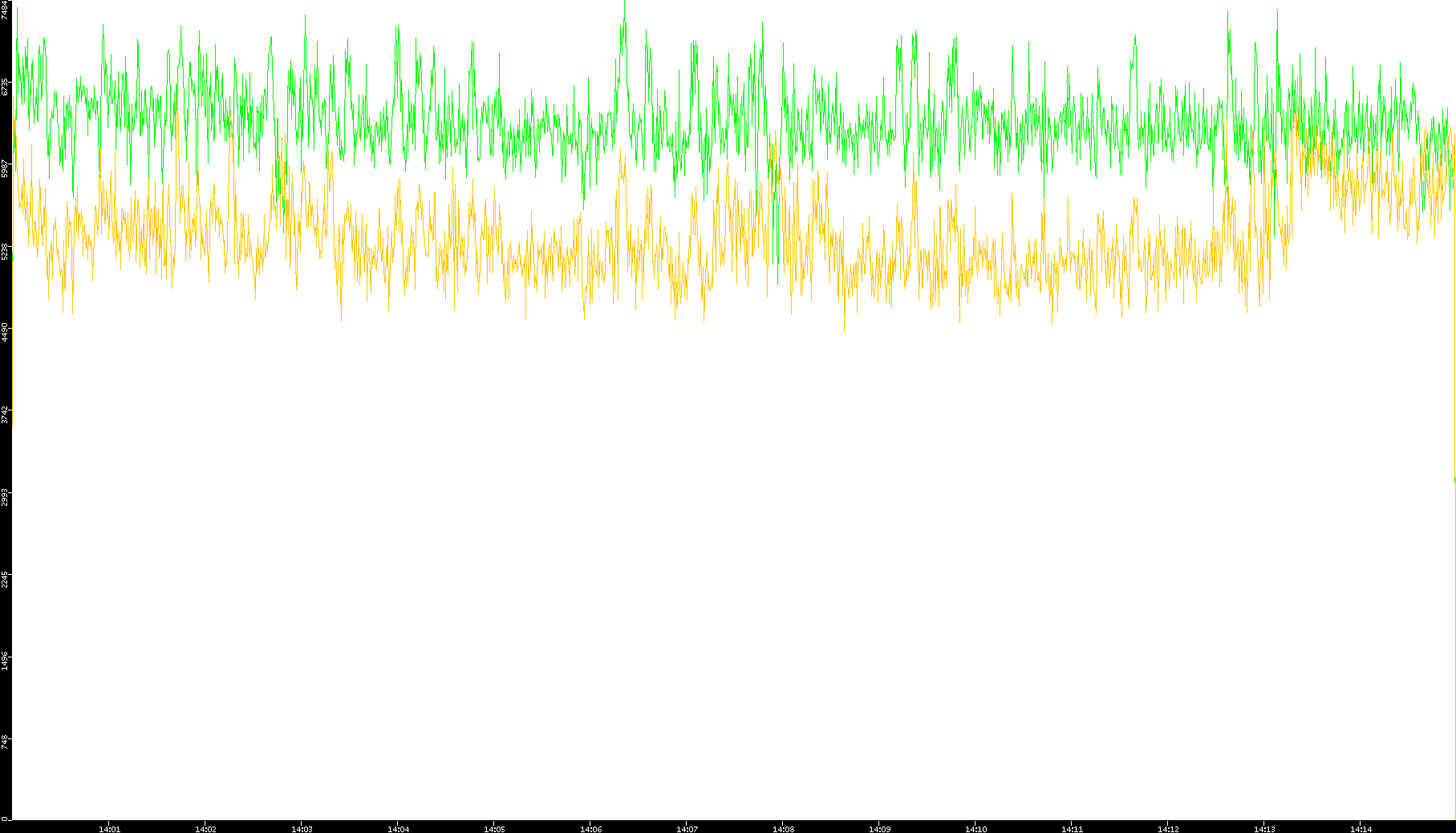This screenshot has height=833, width=1456.
Task: Select the 14:10 time axis marker
Action: [975, 828]
